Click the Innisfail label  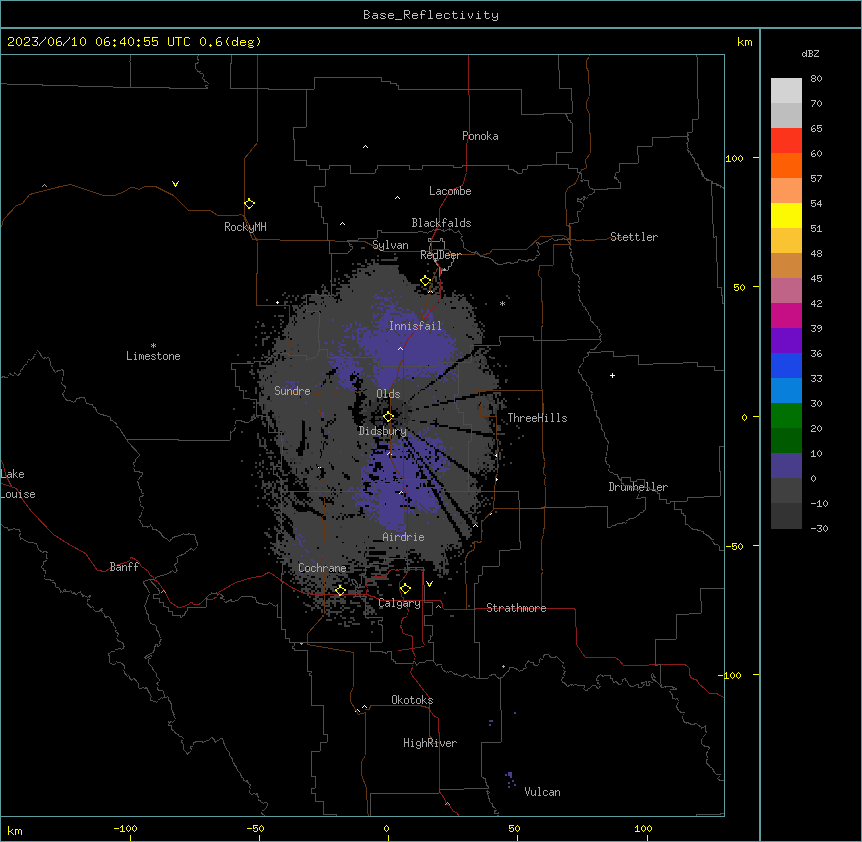[415, 326]
